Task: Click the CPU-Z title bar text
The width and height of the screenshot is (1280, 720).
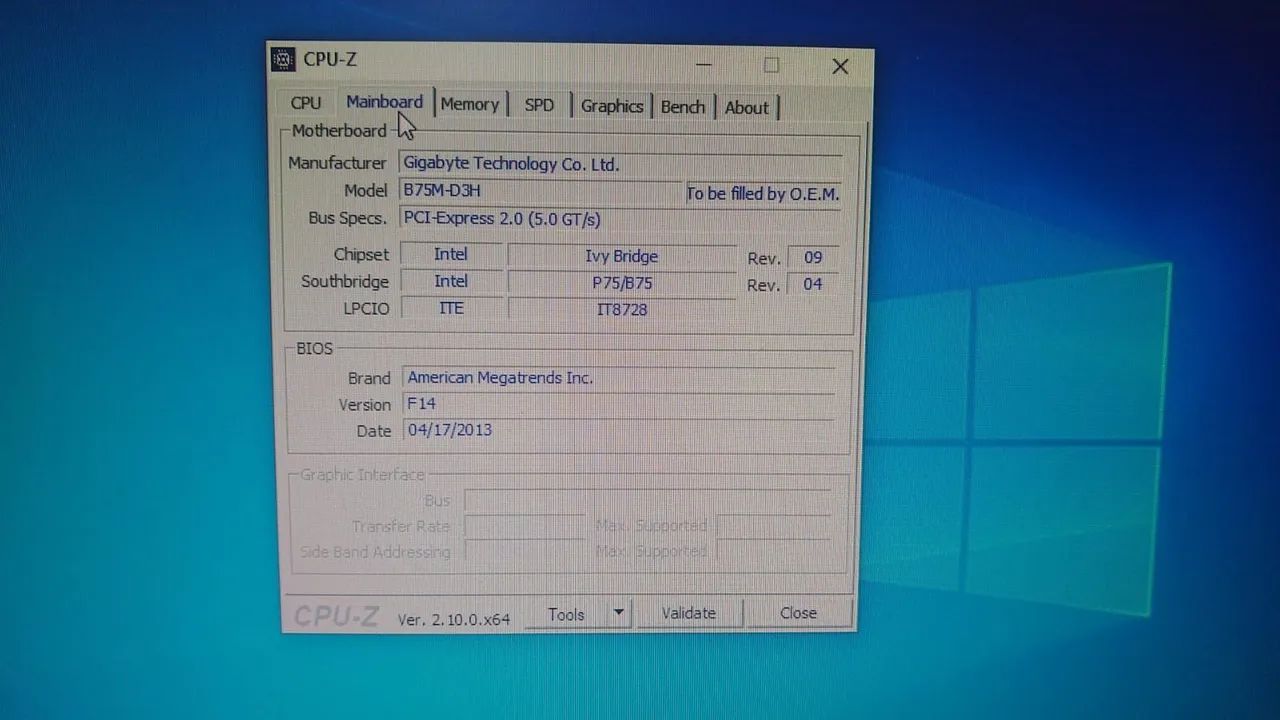Action: point(330,60)
